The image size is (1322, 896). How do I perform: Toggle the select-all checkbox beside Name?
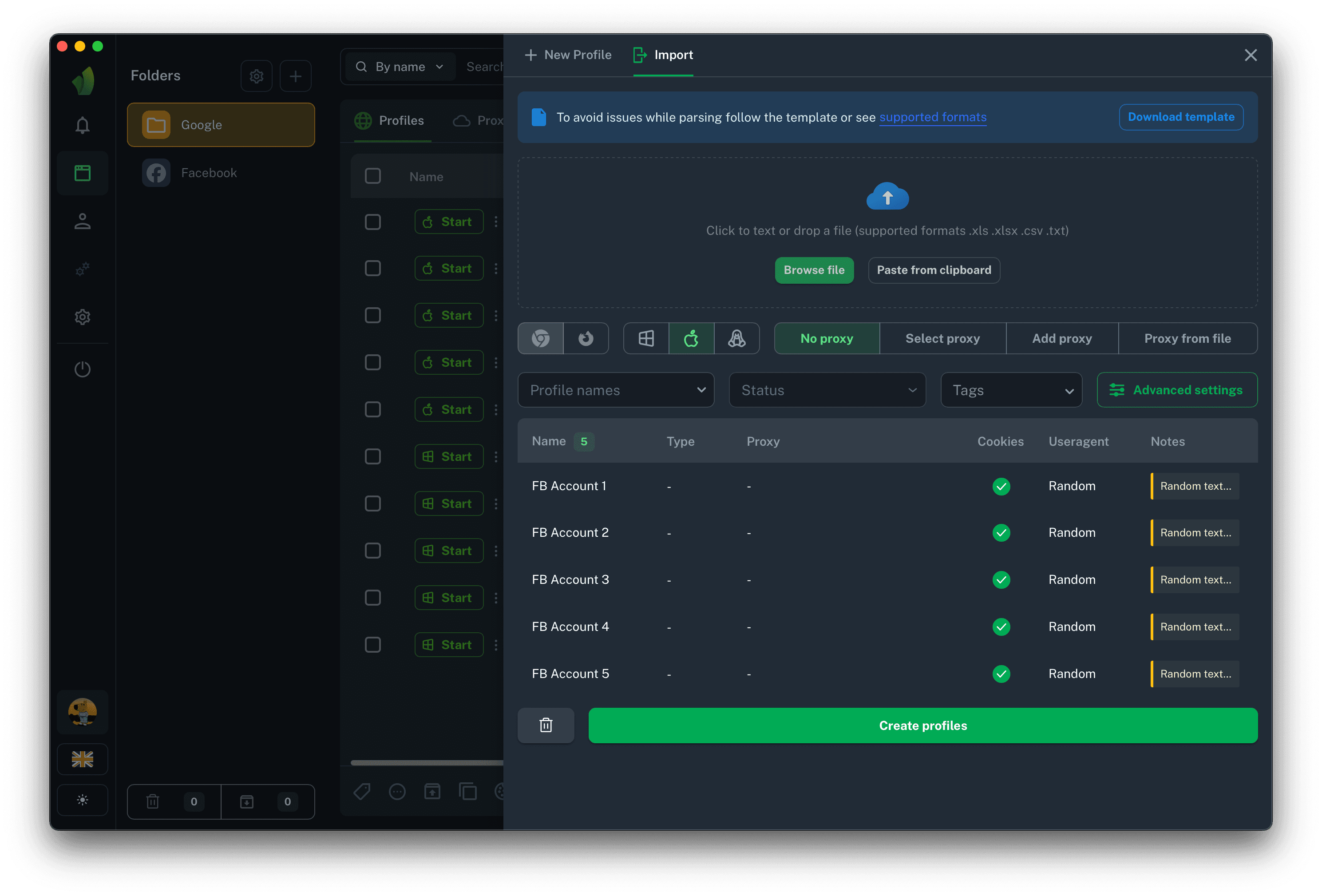pyautogui.click(x=372, y=176)
